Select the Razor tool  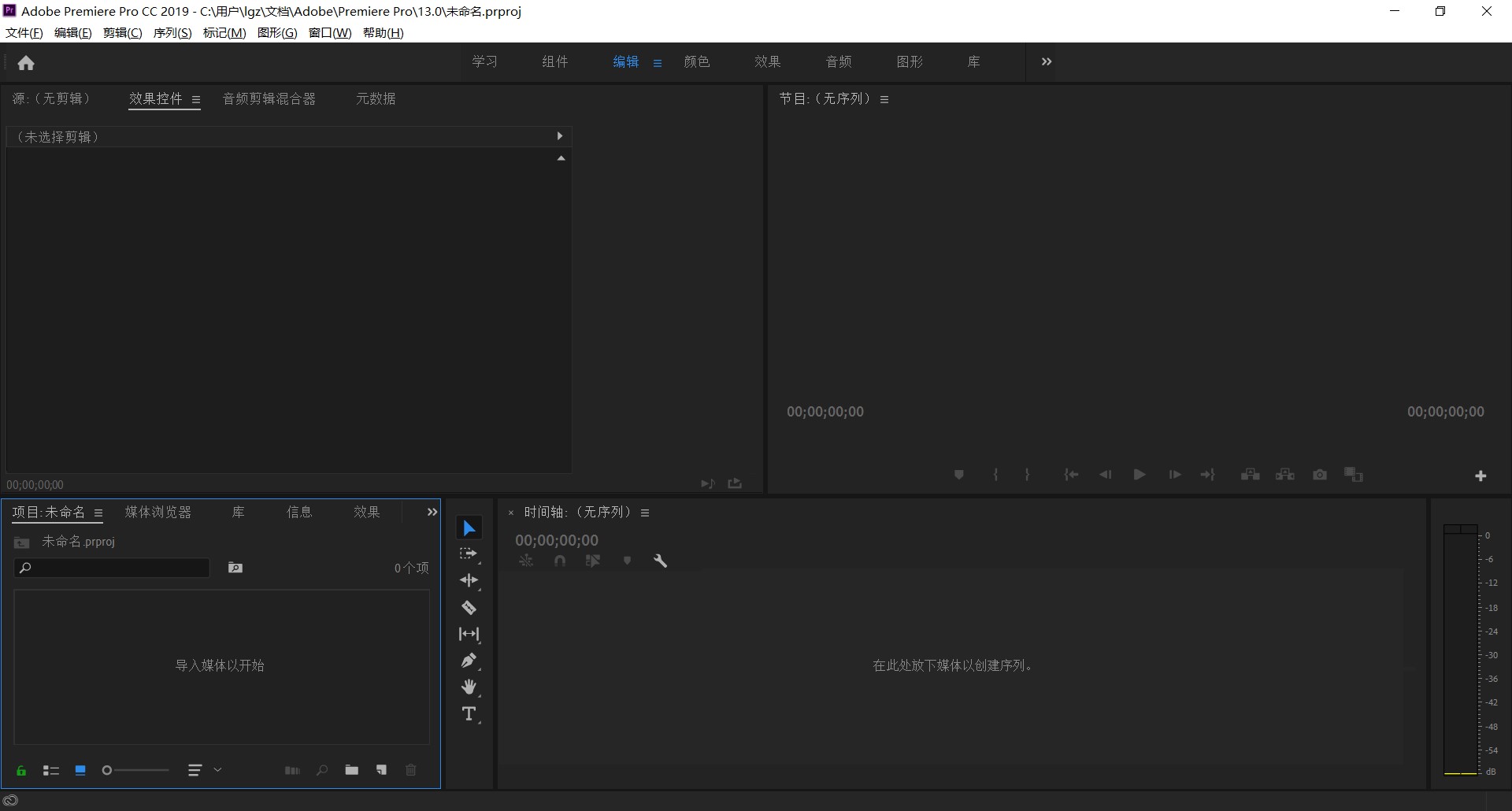[469, 608]
